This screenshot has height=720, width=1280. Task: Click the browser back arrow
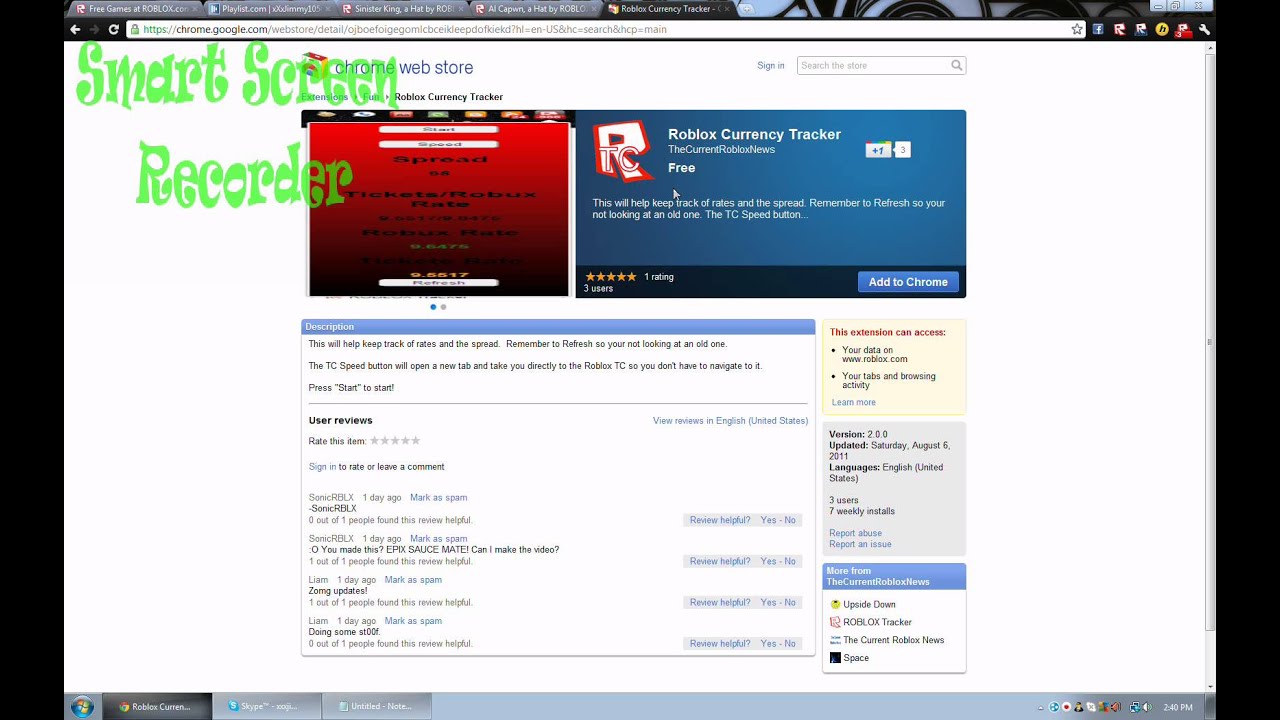click(75, 29)
